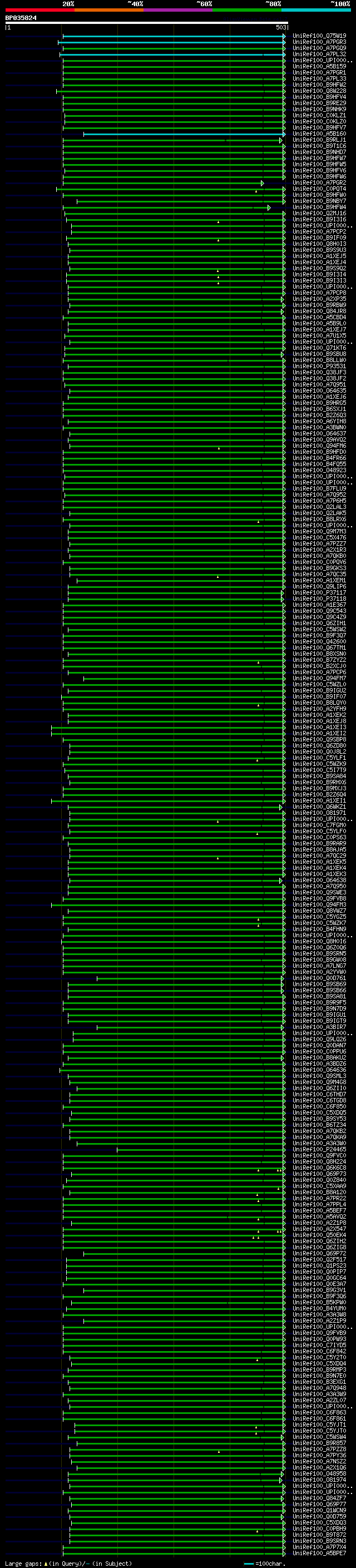Select the UniRef100_B9SRN3 label
This screenshot has height=1568, width=356.
(x=319, y=1541)
